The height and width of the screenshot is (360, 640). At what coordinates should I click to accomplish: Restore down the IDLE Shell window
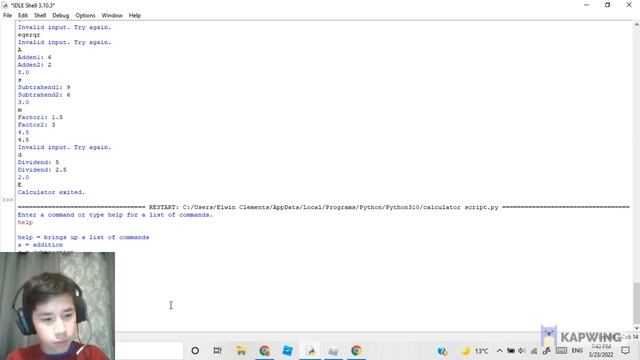click(607, 5)
